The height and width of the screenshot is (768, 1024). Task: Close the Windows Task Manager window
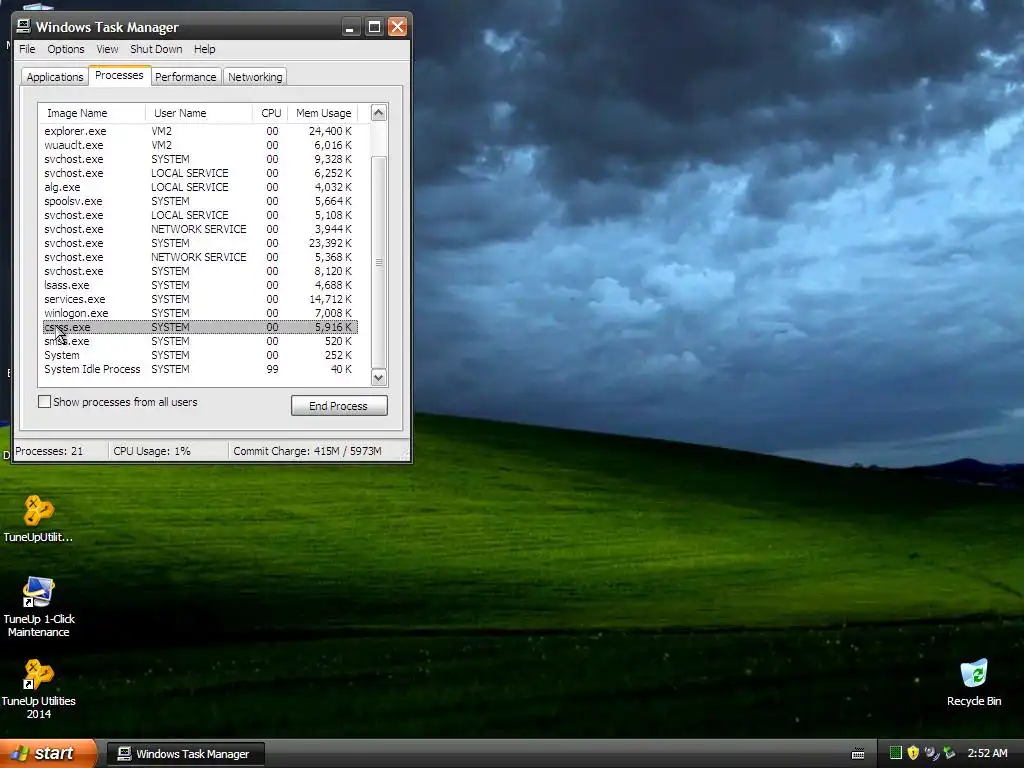coord(397,27)
